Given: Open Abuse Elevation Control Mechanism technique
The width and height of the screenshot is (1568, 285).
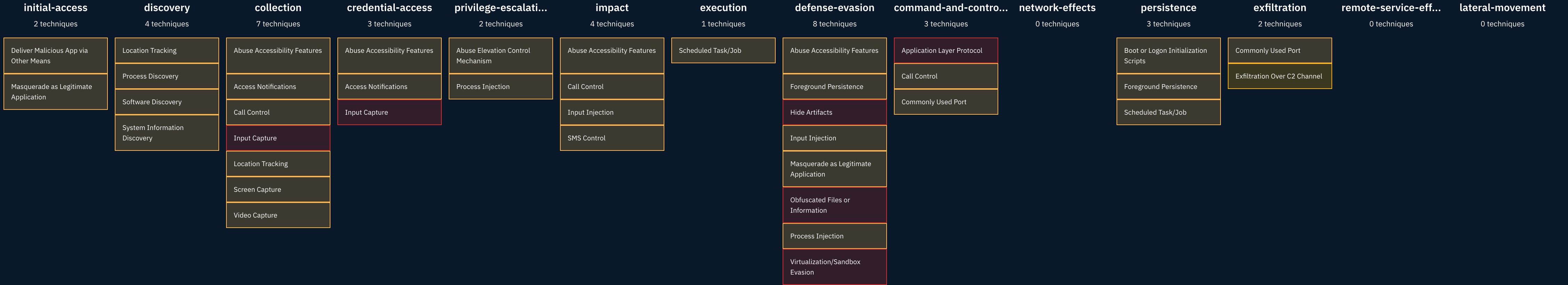Looking at the screenshot, I should pos(500,56).
